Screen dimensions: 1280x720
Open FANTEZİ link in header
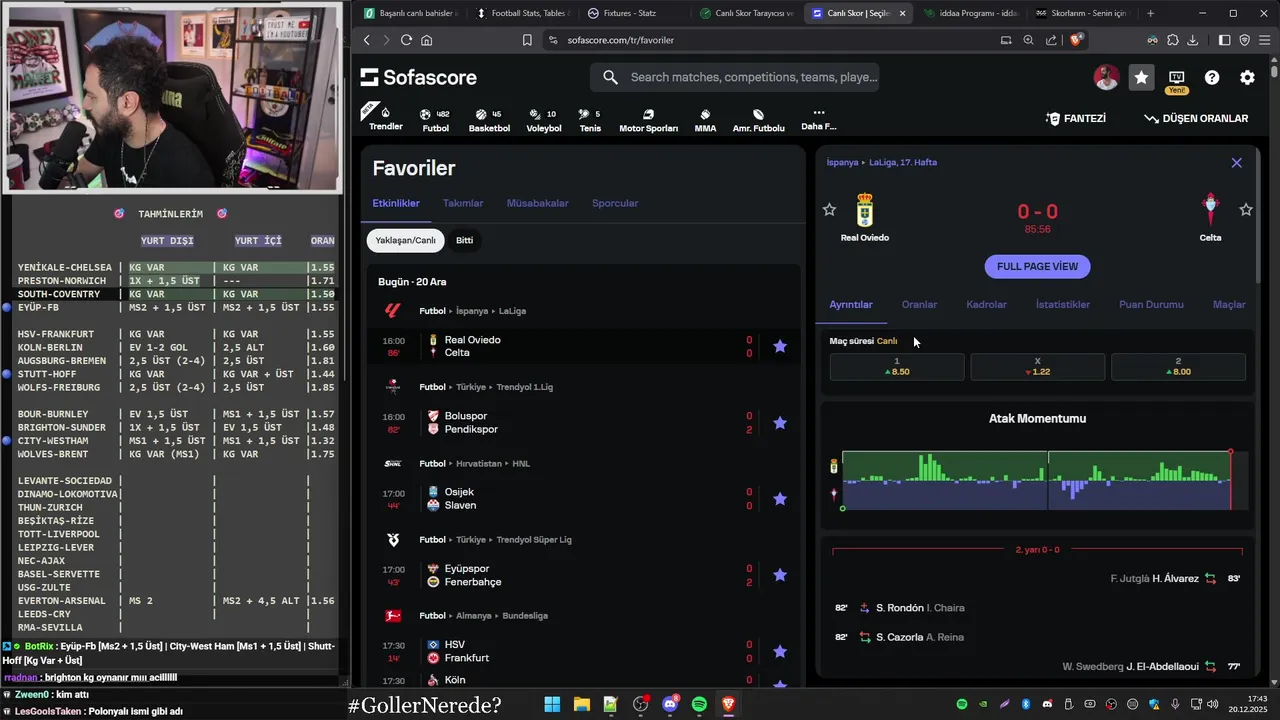[1076, 118]
